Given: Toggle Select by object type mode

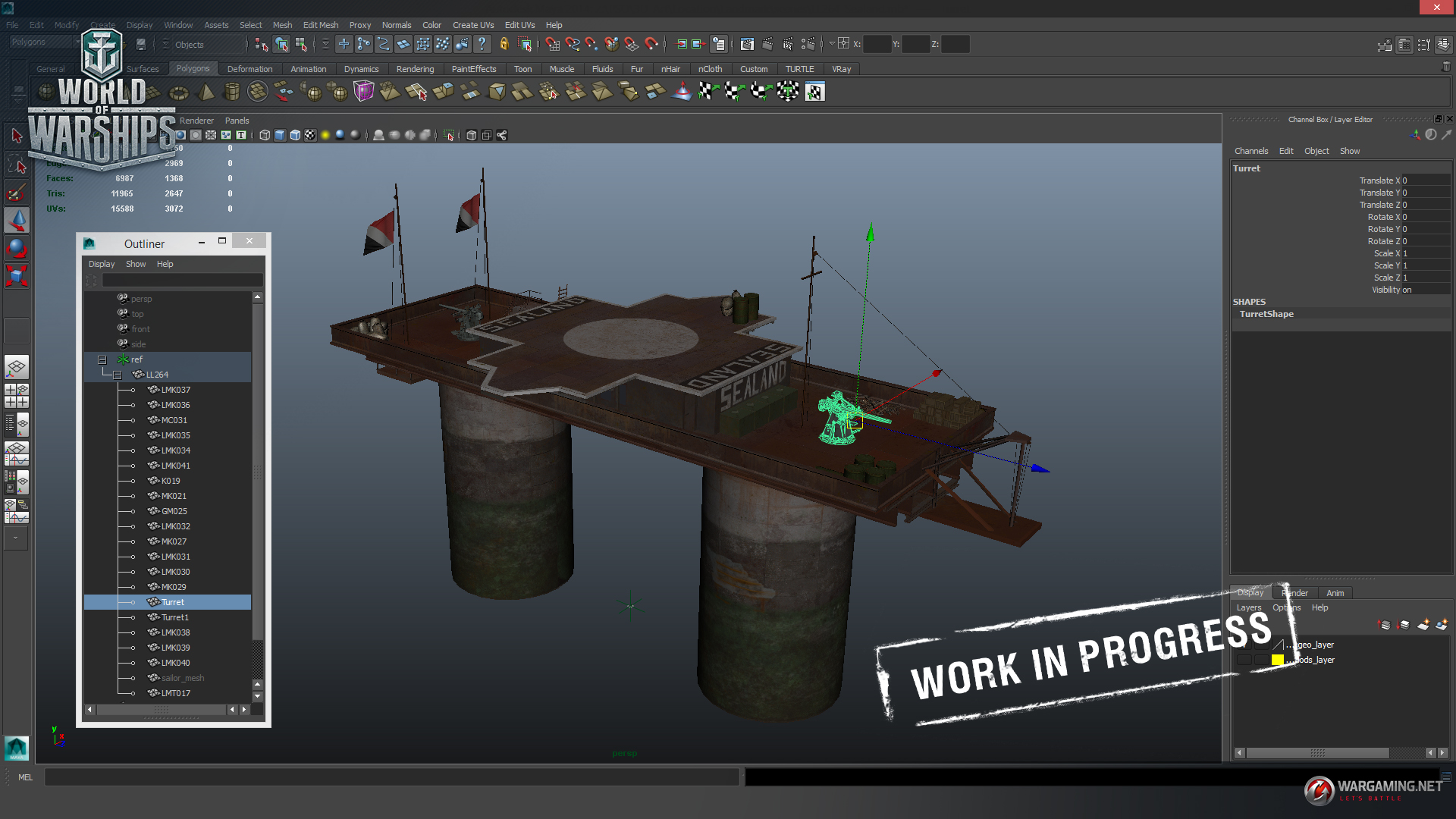Looking at the screenshot, I should point(282,44).
